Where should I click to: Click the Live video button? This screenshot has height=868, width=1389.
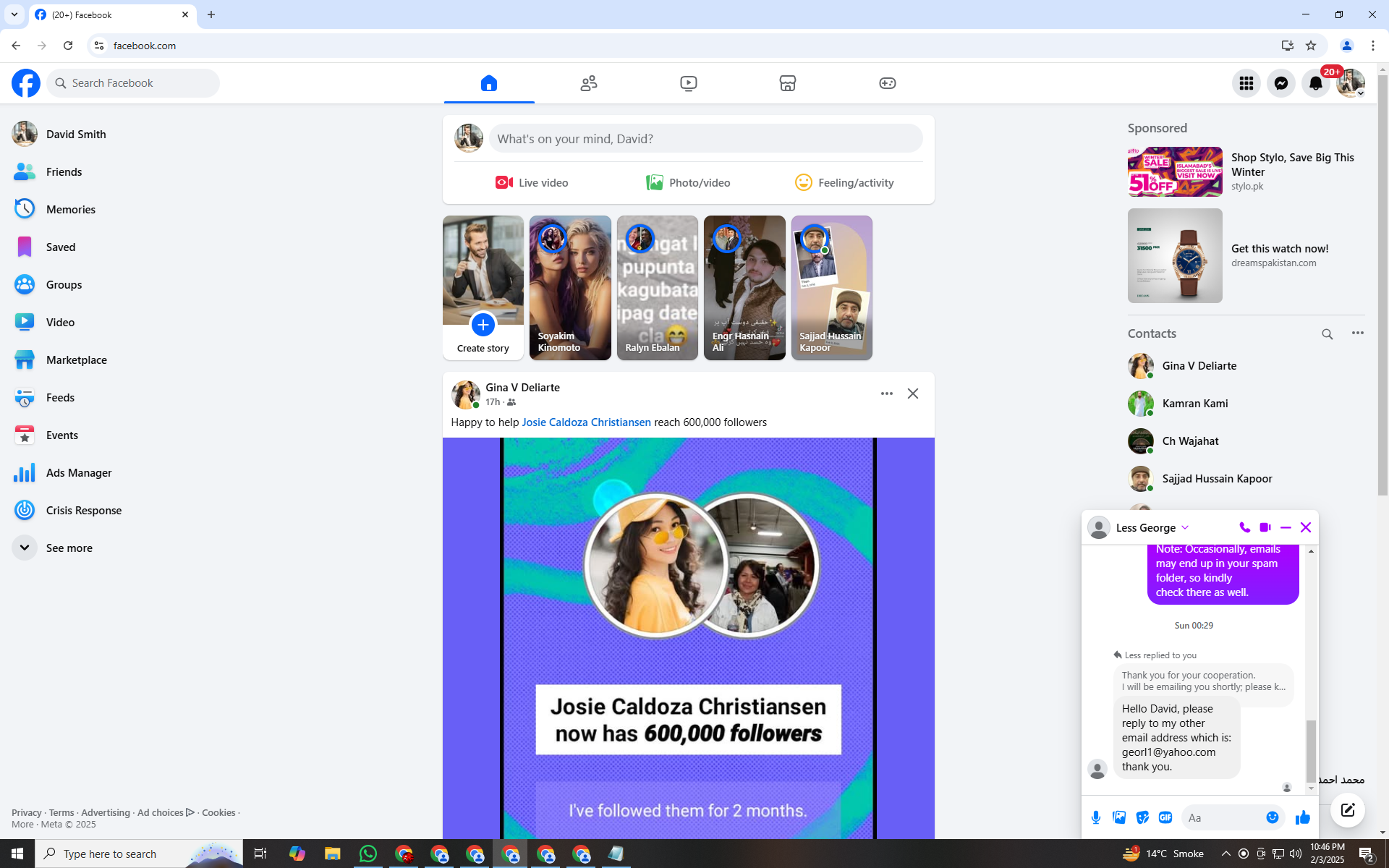tap(532, 182)
